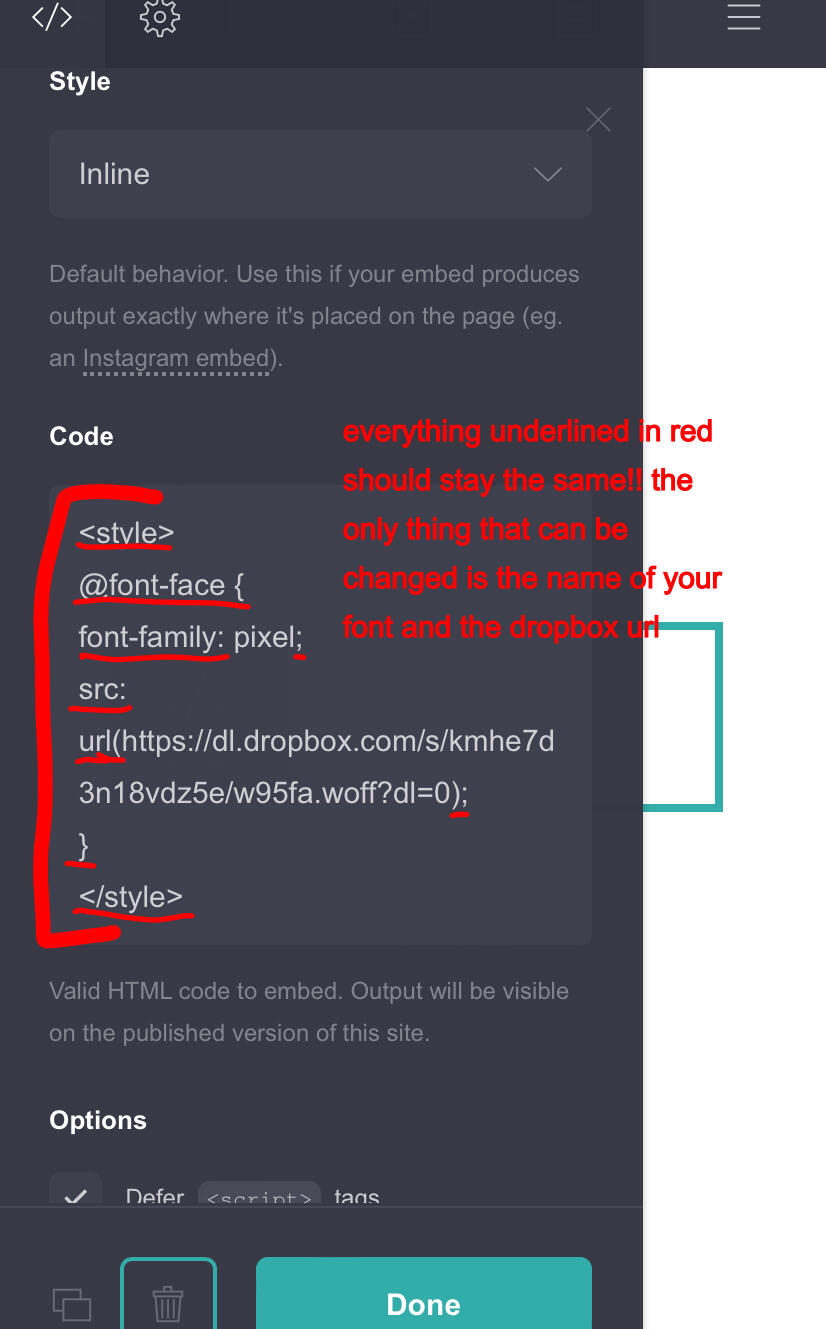Open the embed code icon in top bar
The width and height of the screenshot is (826, 1329).
click(52, 17)
